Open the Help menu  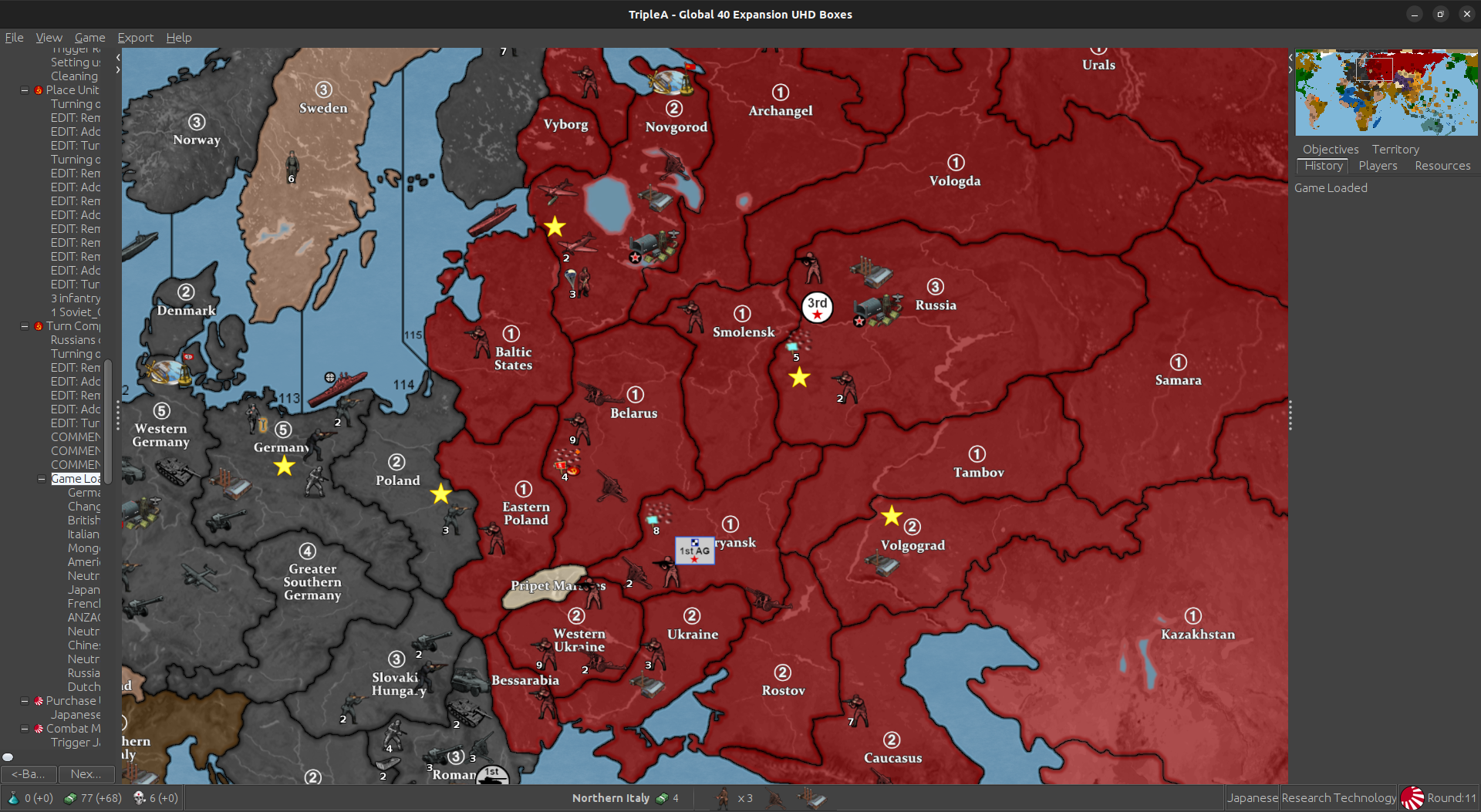[x=178, y=37]
